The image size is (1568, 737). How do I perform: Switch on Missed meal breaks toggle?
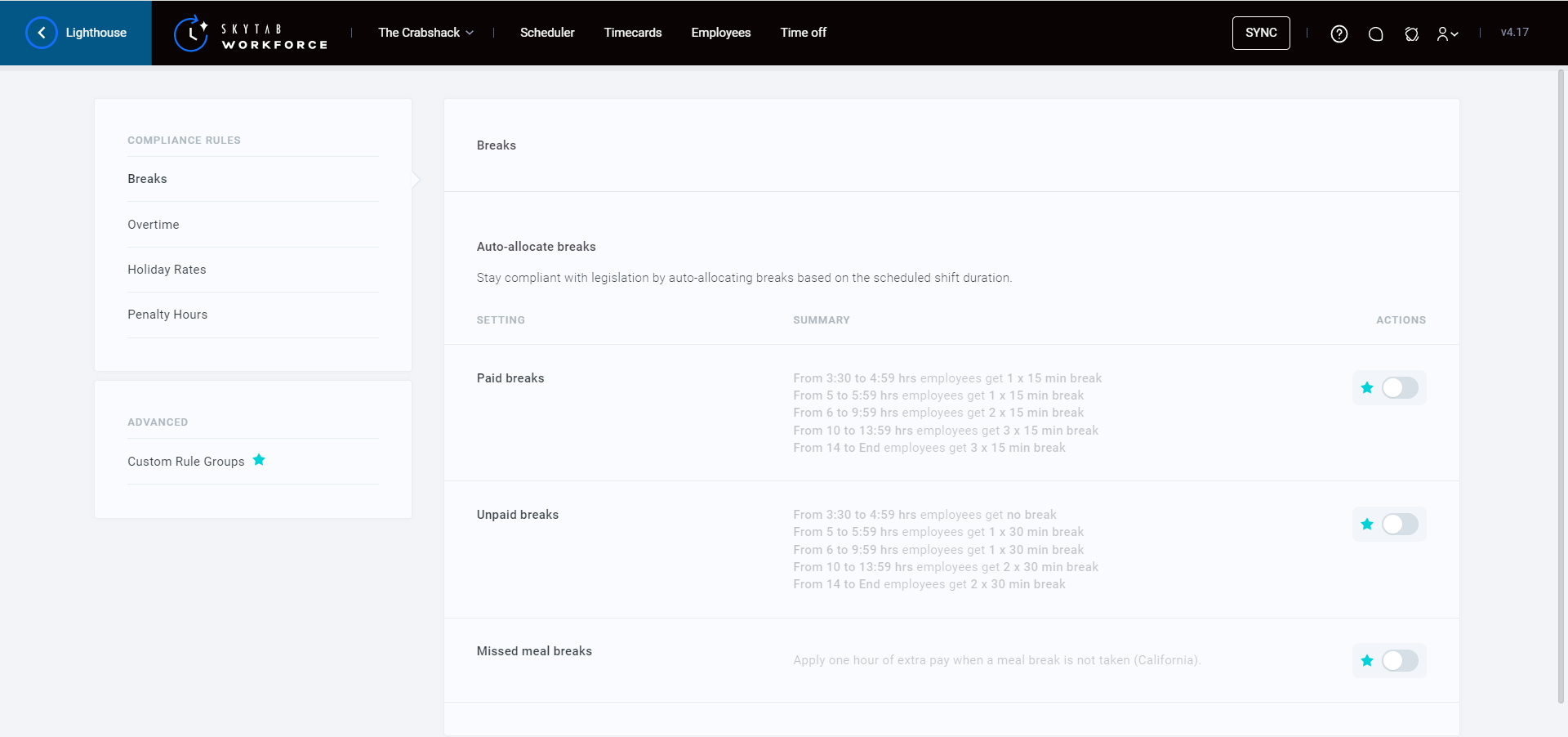1400,660
